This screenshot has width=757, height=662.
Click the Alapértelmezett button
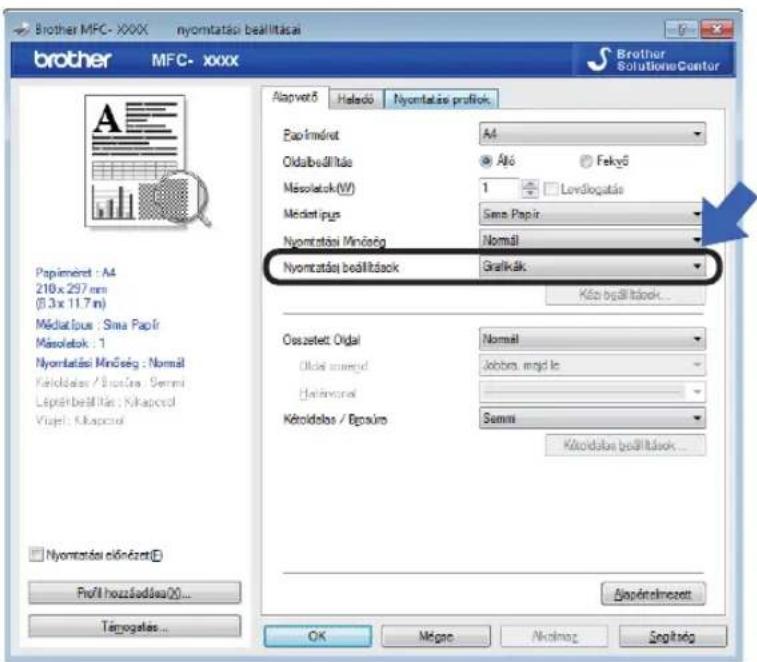coord(653,593)
